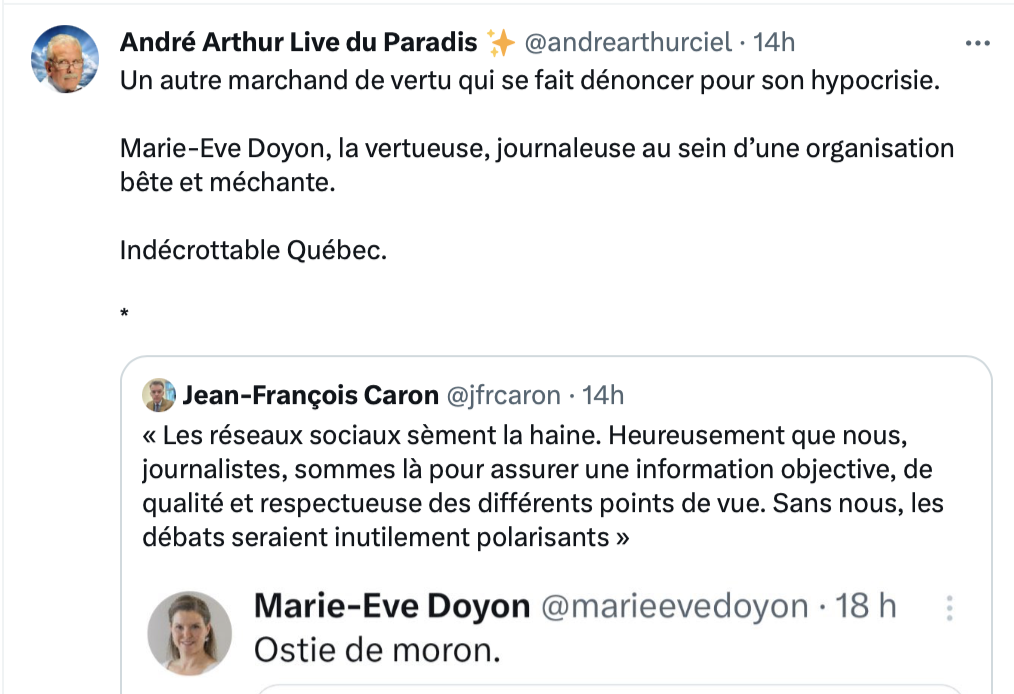Click the "Indécrottable Québec." line
Viewport: 1014px width, 694px height.
point(253,250)
